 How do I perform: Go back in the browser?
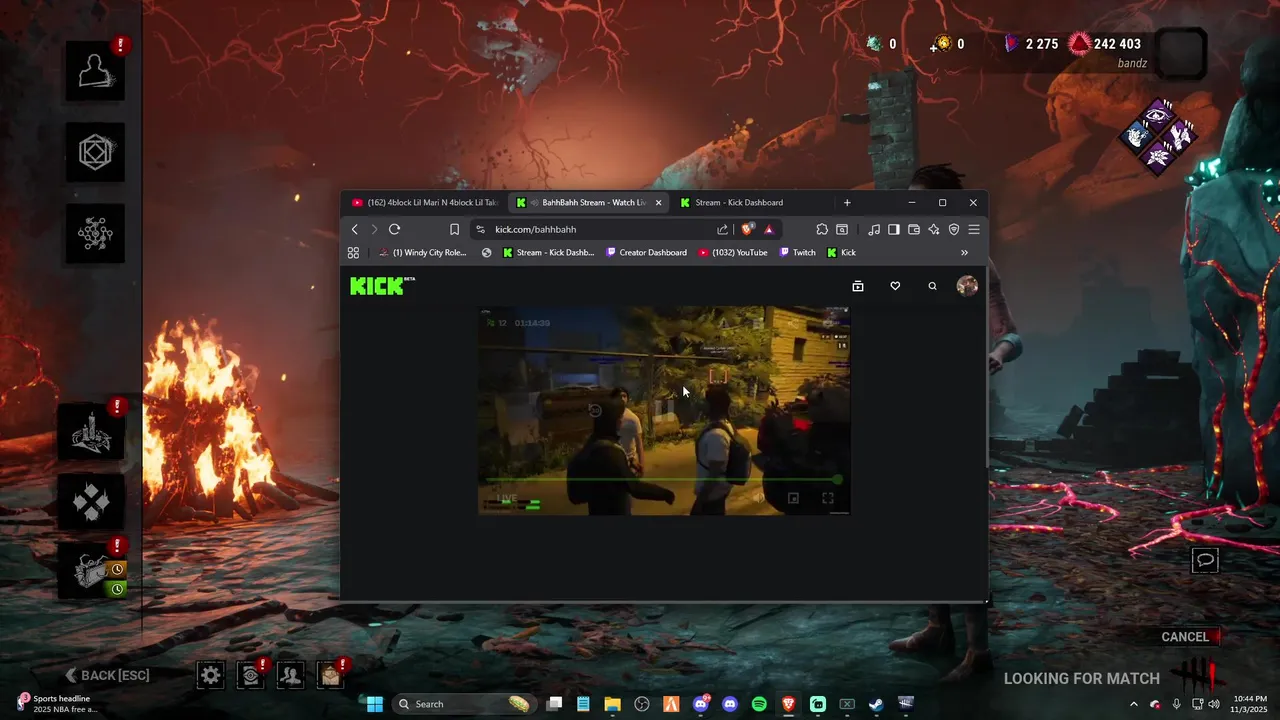[x=354, y=229]
